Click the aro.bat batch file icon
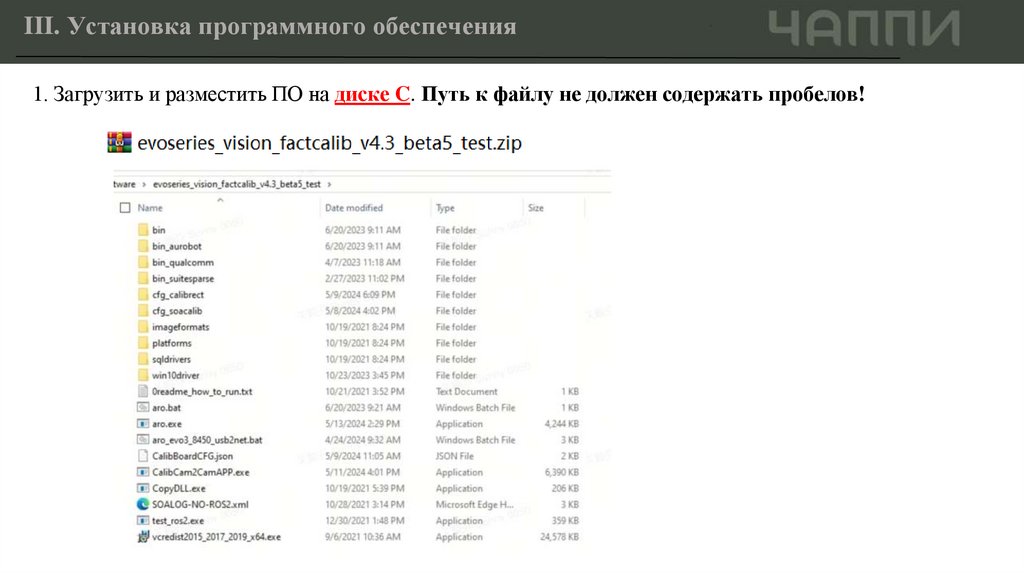The height and width of the screenshot is (574, 1024). coord(143,407)
